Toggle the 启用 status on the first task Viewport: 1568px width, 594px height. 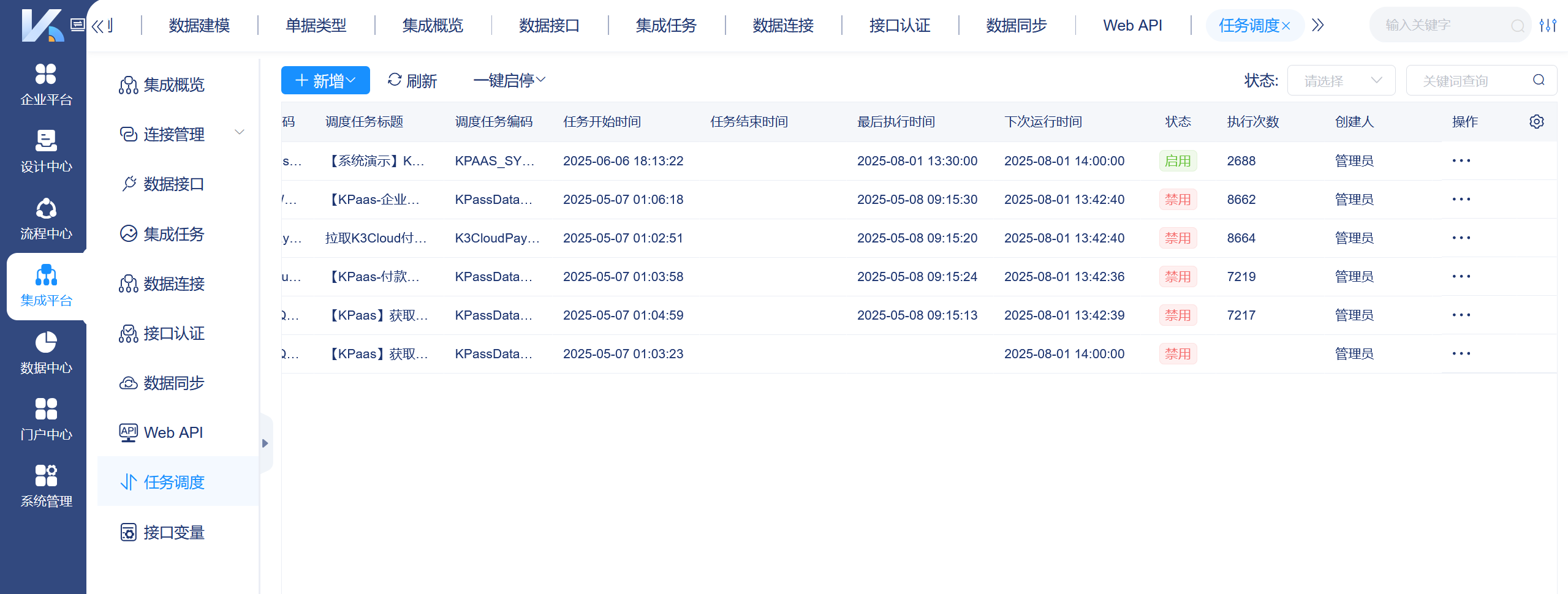point(1178,160)
